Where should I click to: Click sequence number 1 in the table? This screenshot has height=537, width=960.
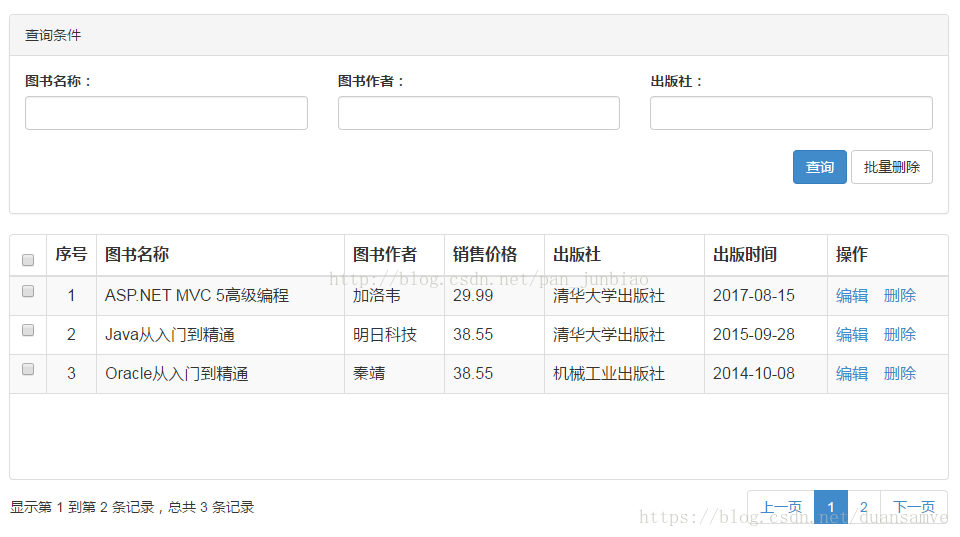click(71, 296)
